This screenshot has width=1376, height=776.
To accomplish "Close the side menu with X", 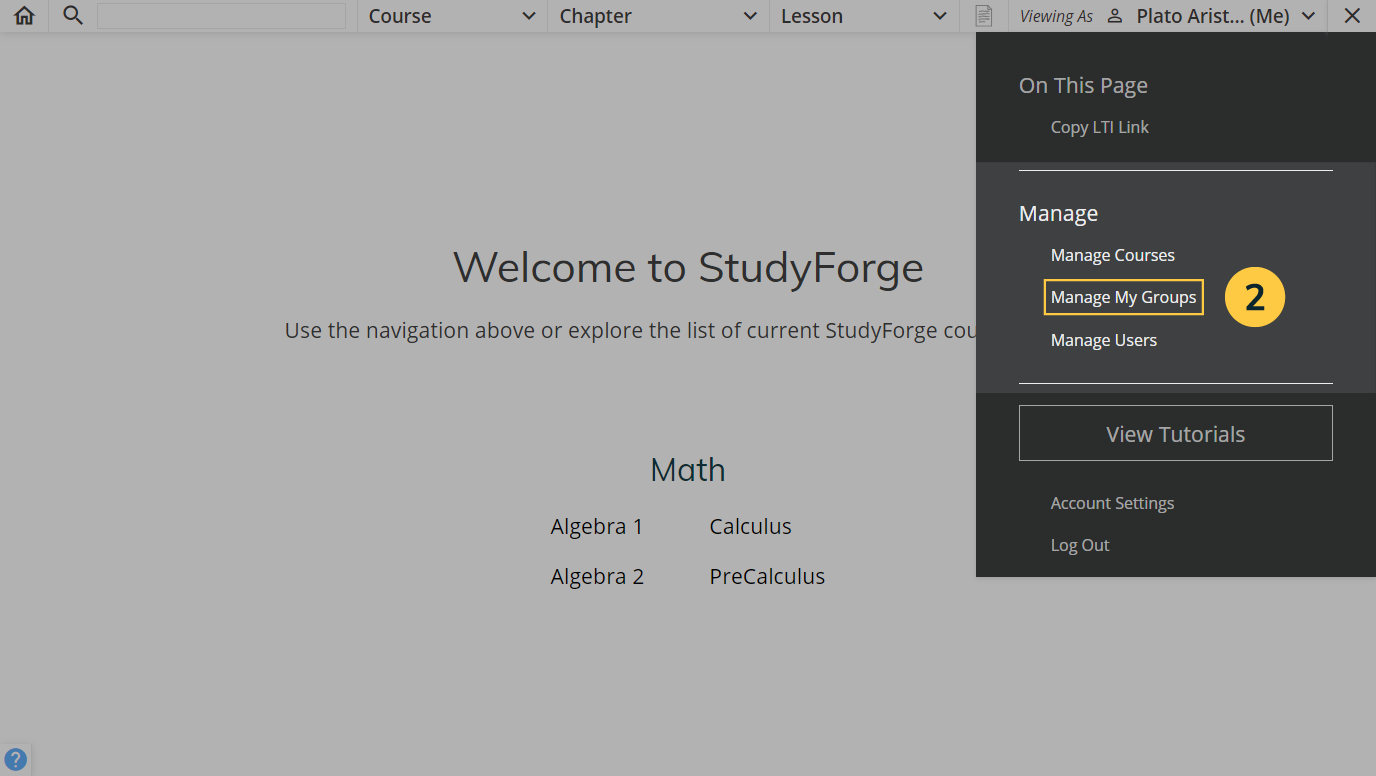I will click(1352, 16).
